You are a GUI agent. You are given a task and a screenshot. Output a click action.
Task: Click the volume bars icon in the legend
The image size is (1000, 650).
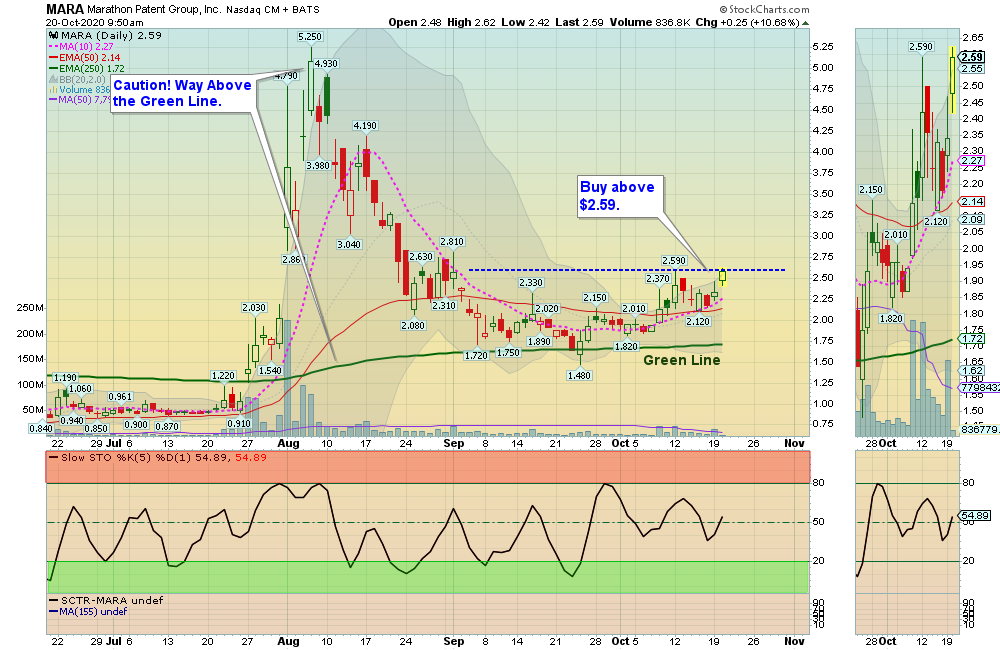tap(54, 90)
